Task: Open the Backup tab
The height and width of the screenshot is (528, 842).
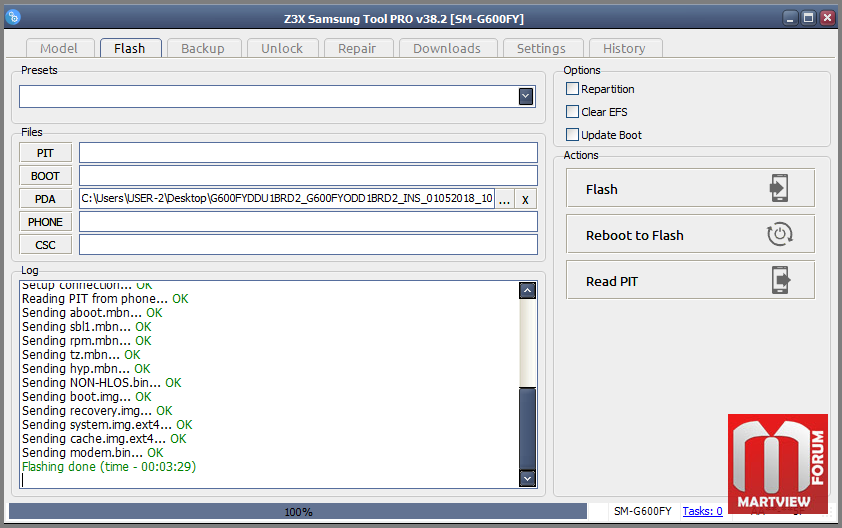Action: 204,48
